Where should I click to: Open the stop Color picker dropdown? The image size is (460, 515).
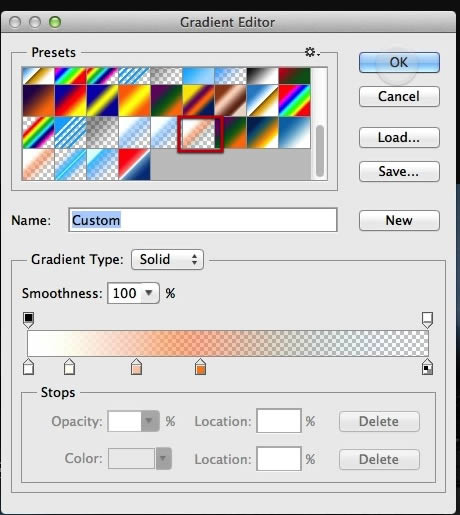(163, 459)
